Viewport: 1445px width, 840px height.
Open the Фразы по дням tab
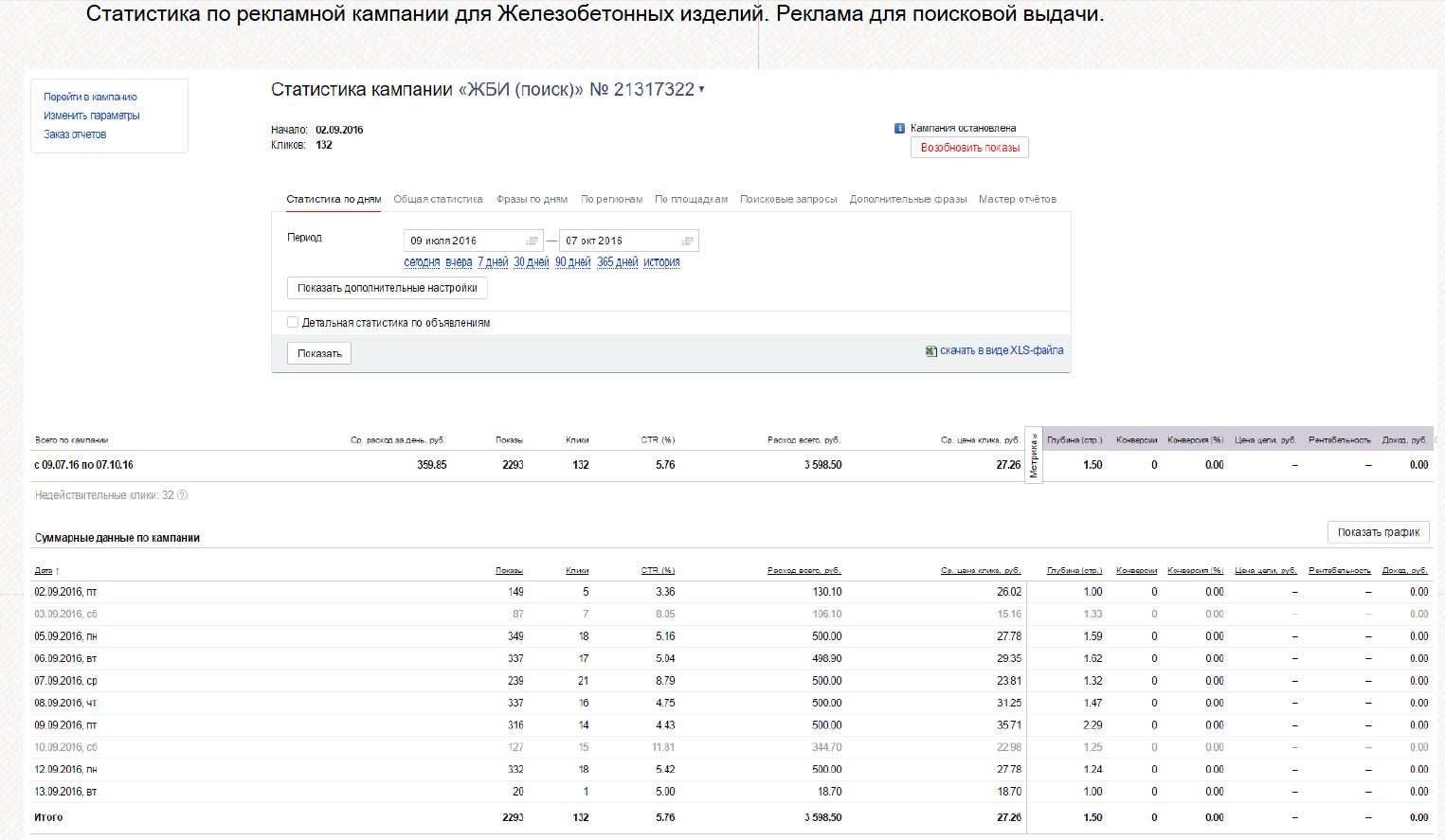[x=532, y=200]
